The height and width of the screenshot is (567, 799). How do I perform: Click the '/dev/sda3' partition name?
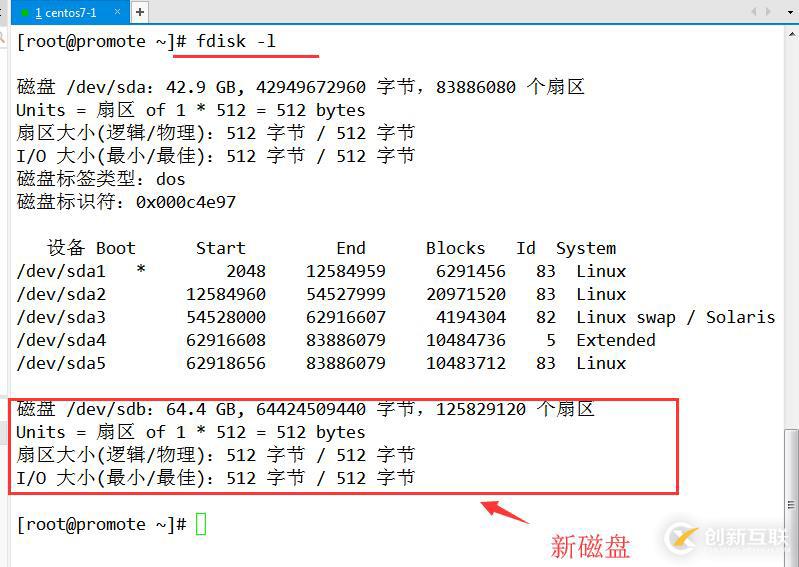(x=61, y=317)
